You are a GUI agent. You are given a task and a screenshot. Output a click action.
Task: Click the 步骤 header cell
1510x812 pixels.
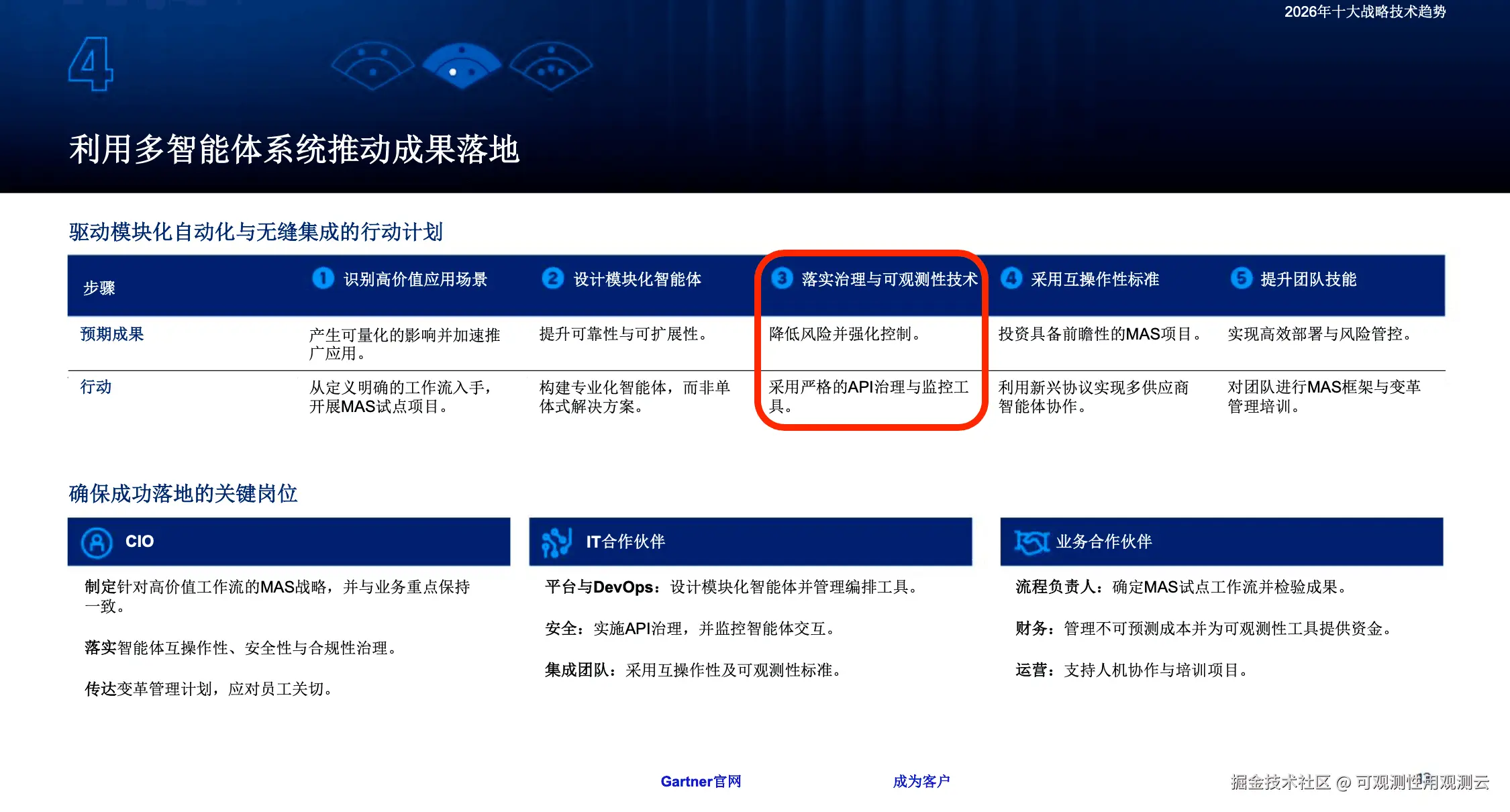click(x=99, y=288)
